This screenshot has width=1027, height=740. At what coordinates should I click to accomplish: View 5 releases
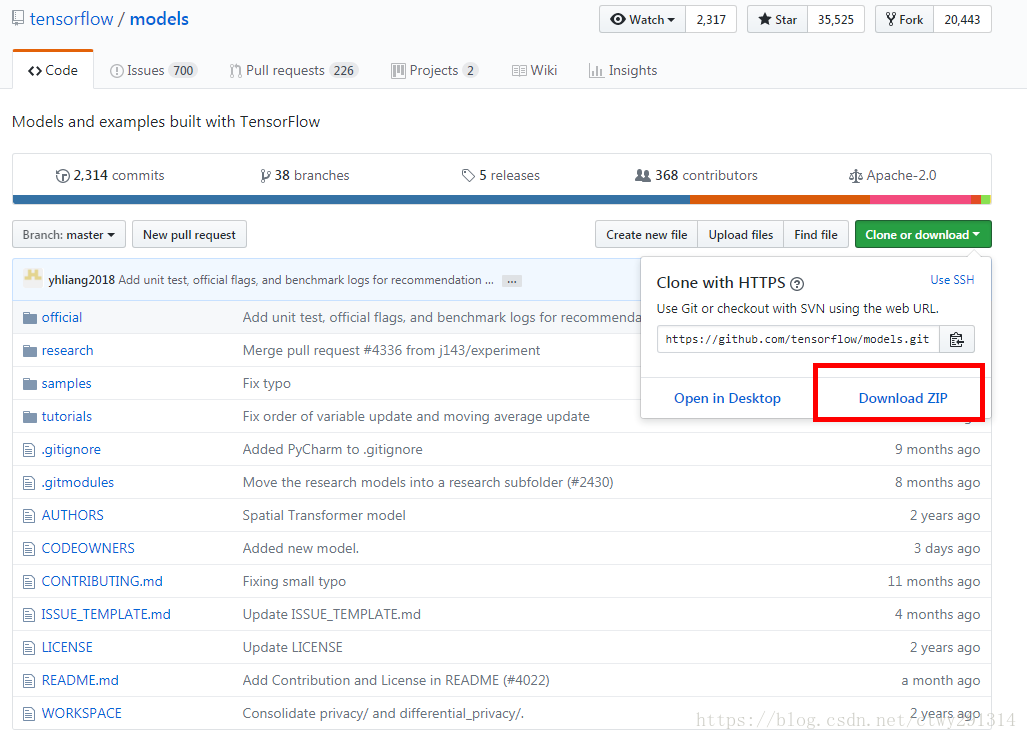[x=500, y=176]
